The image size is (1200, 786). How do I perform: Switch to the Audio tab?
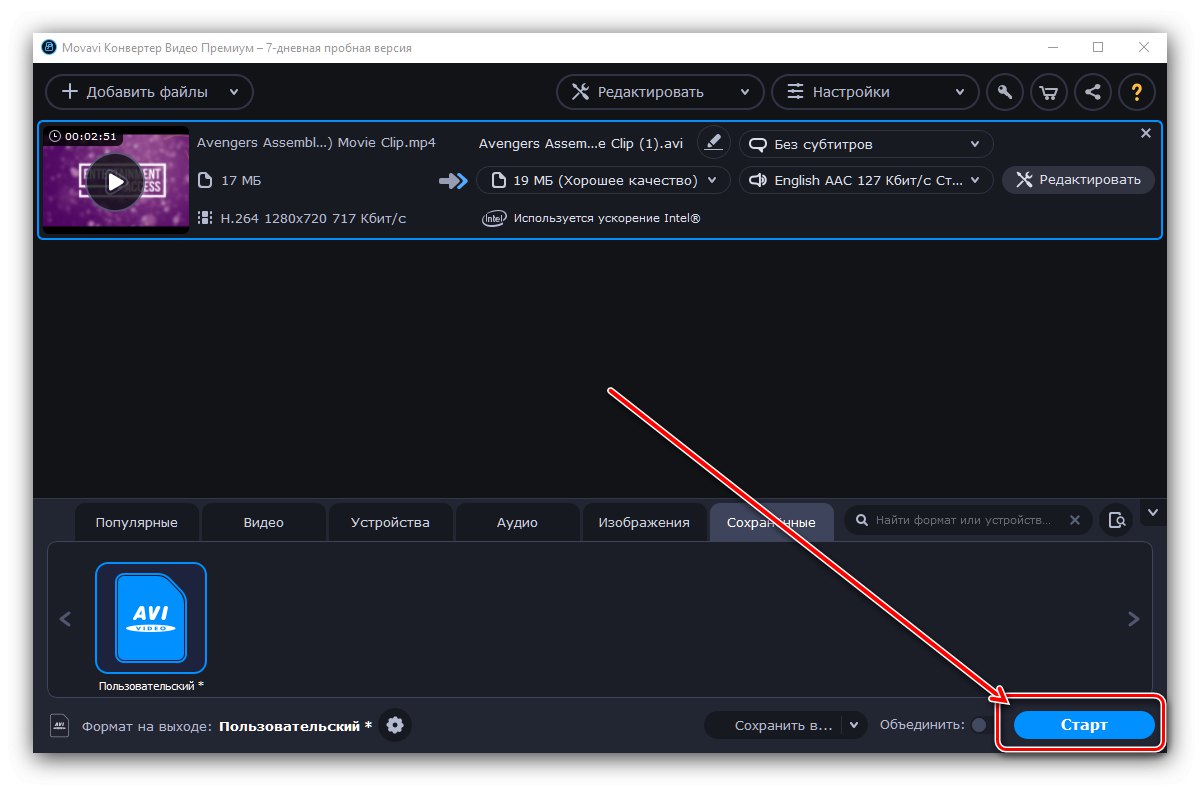517,522
